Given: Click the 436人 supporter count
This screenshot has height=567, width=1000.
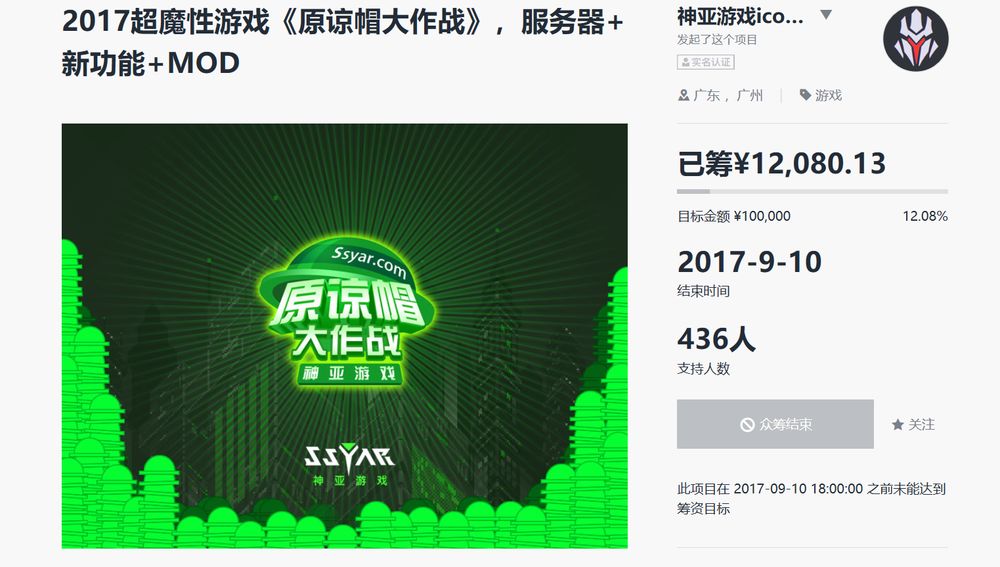Looking at the screenshot, I should coord(716,339).
